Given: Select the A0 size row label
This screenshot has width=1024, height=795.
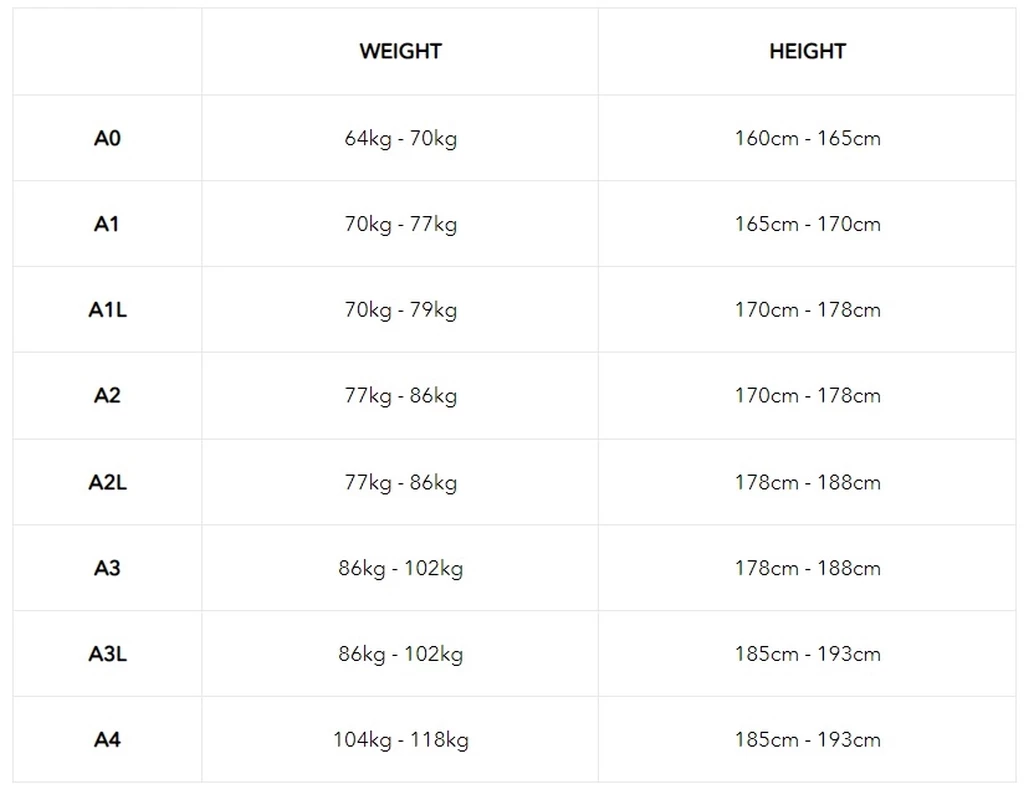Looking at the screenshot, I should pos(107,138).
